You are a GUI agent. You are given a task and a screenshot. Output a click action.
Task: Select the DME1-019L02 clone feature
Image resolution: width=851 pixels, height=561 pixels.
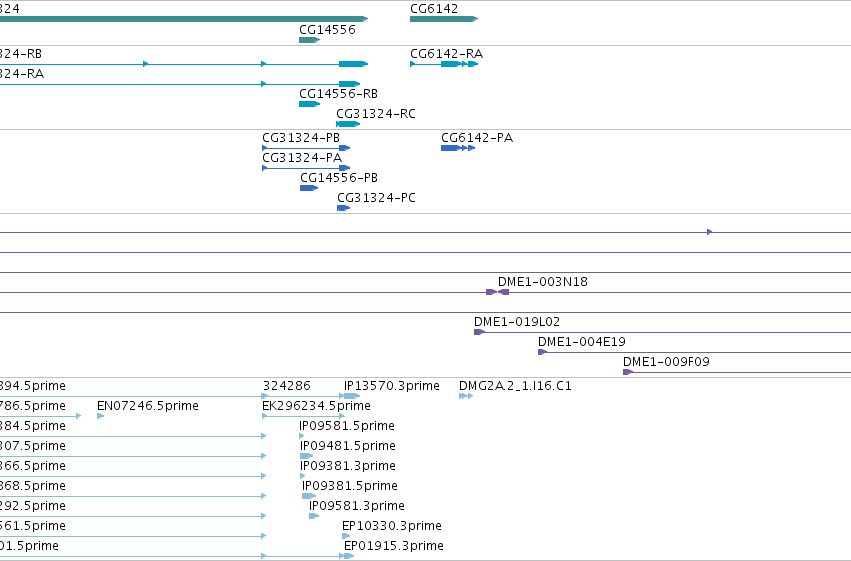pos(479,332)
